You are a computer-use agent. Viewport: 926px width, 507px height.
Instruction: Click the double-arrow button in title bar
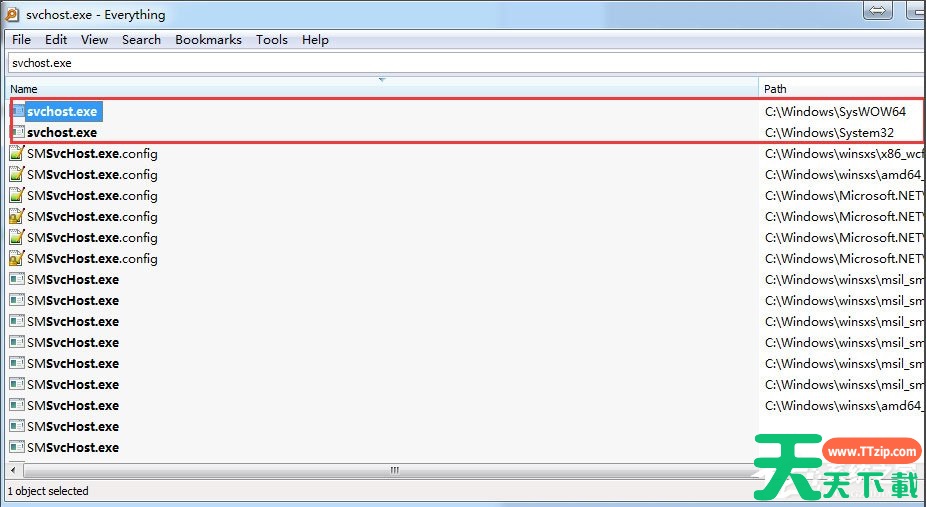[x=878, y=10]
